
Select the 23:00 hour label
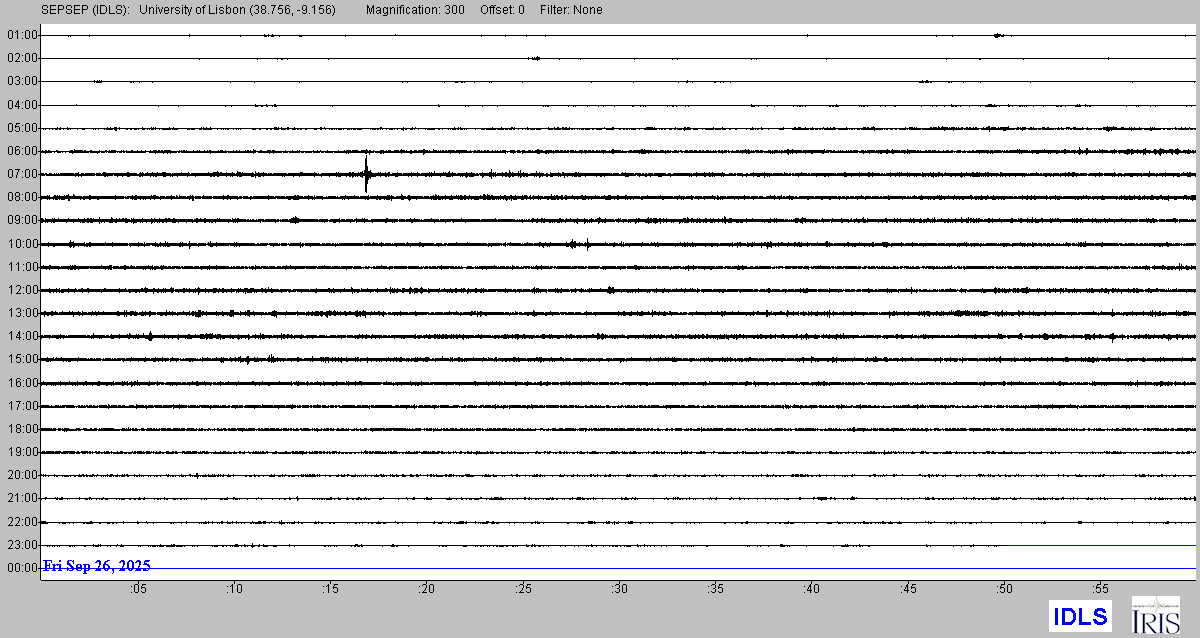[22, 545]
